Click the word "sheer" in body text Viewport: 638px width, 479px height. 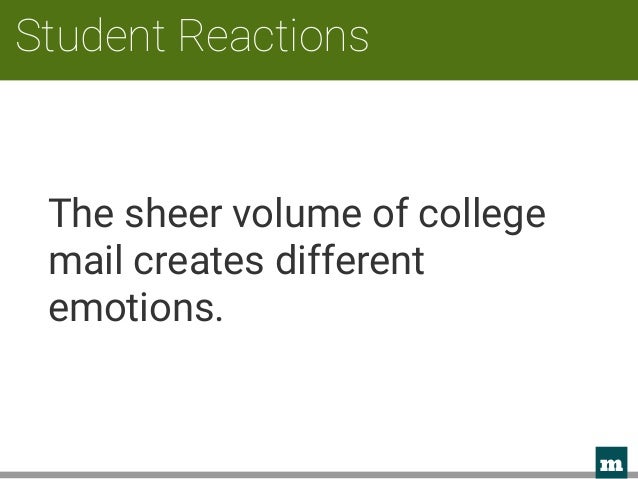(x=173, y=213)
